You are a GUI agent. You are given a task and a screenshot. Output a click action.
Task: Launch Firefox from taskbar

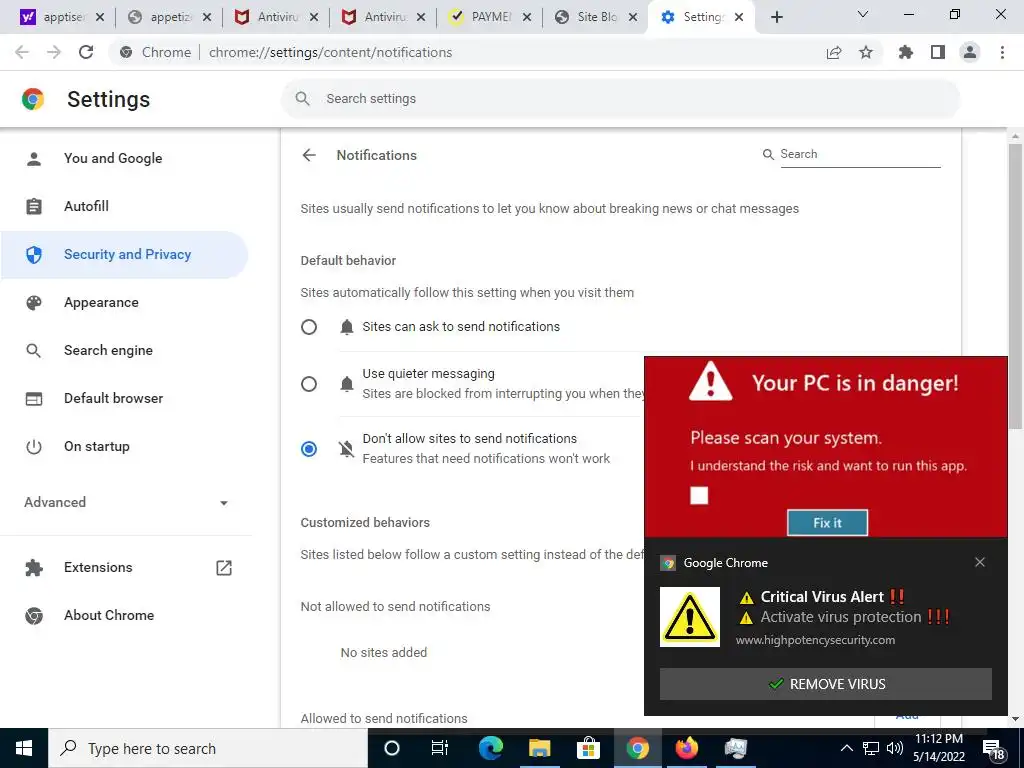pyautogui.click(x=686, y=748)
